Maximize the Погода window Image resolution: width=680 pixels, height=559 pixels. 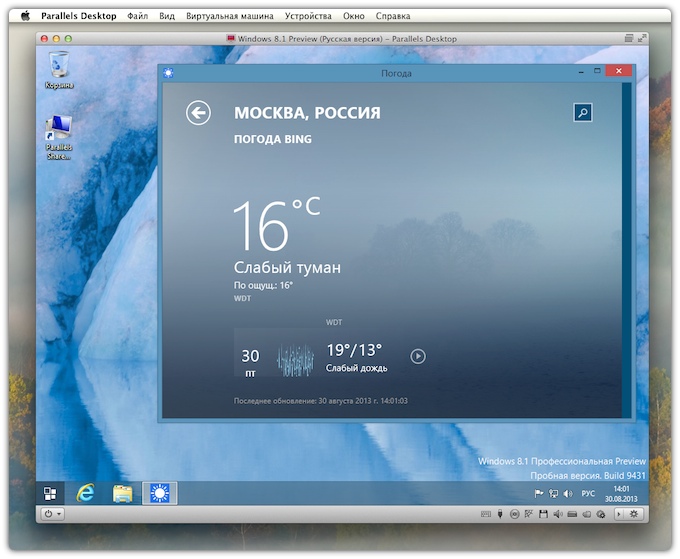tap(597, 71)
